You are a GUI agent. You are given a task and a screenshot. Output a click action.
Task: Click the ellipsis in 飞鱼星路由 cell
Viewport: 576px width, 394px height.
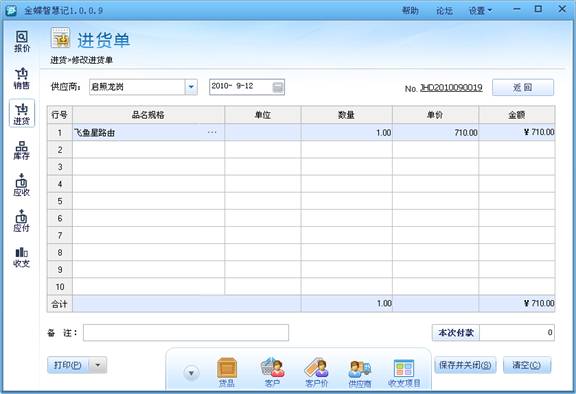pyautogui.click(x=212, y=132)
